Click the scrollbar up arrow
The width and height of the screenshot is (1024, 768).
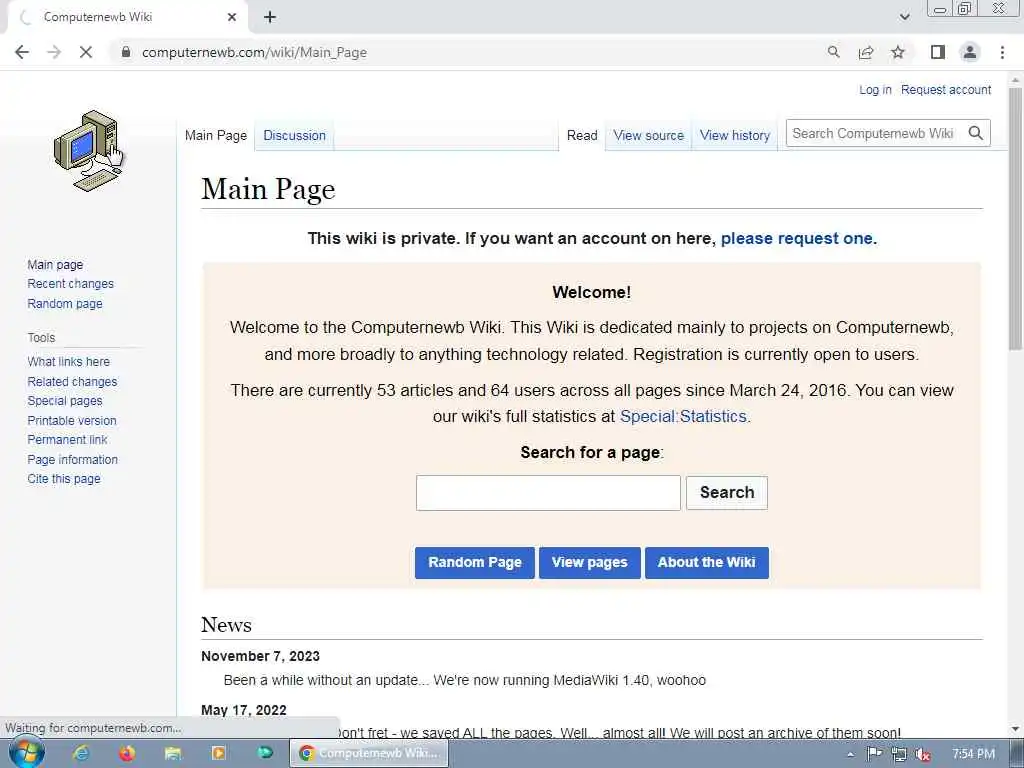point(1015,80)
